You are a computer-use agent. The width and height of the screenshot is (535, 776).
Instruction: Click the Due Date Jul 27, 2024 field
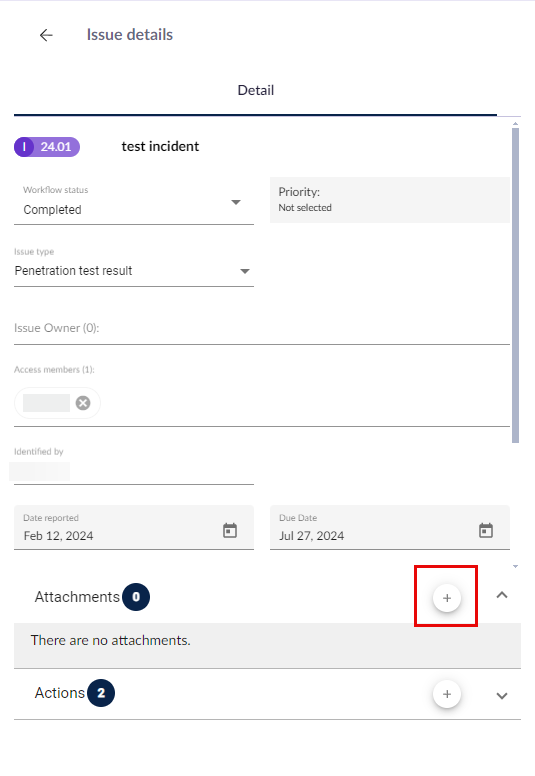click(x=390, y=528)
